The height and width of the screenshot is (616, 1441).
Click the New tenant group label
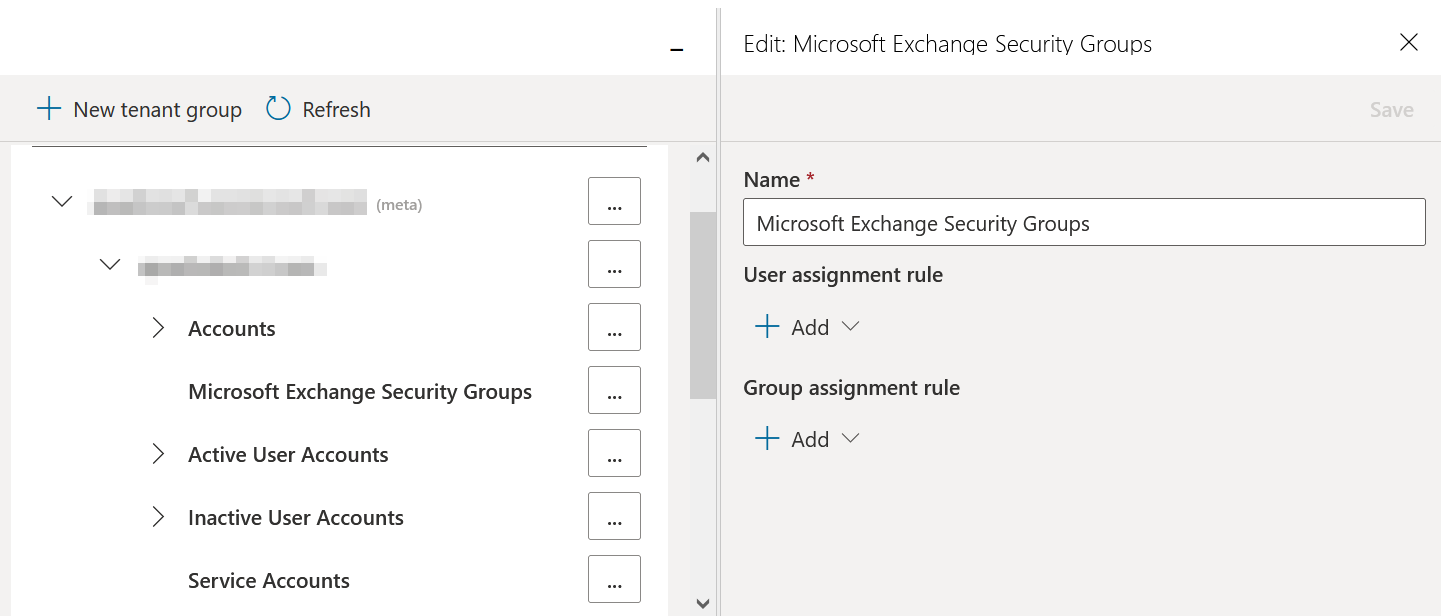pyautogui.click(x=158, y=110)
